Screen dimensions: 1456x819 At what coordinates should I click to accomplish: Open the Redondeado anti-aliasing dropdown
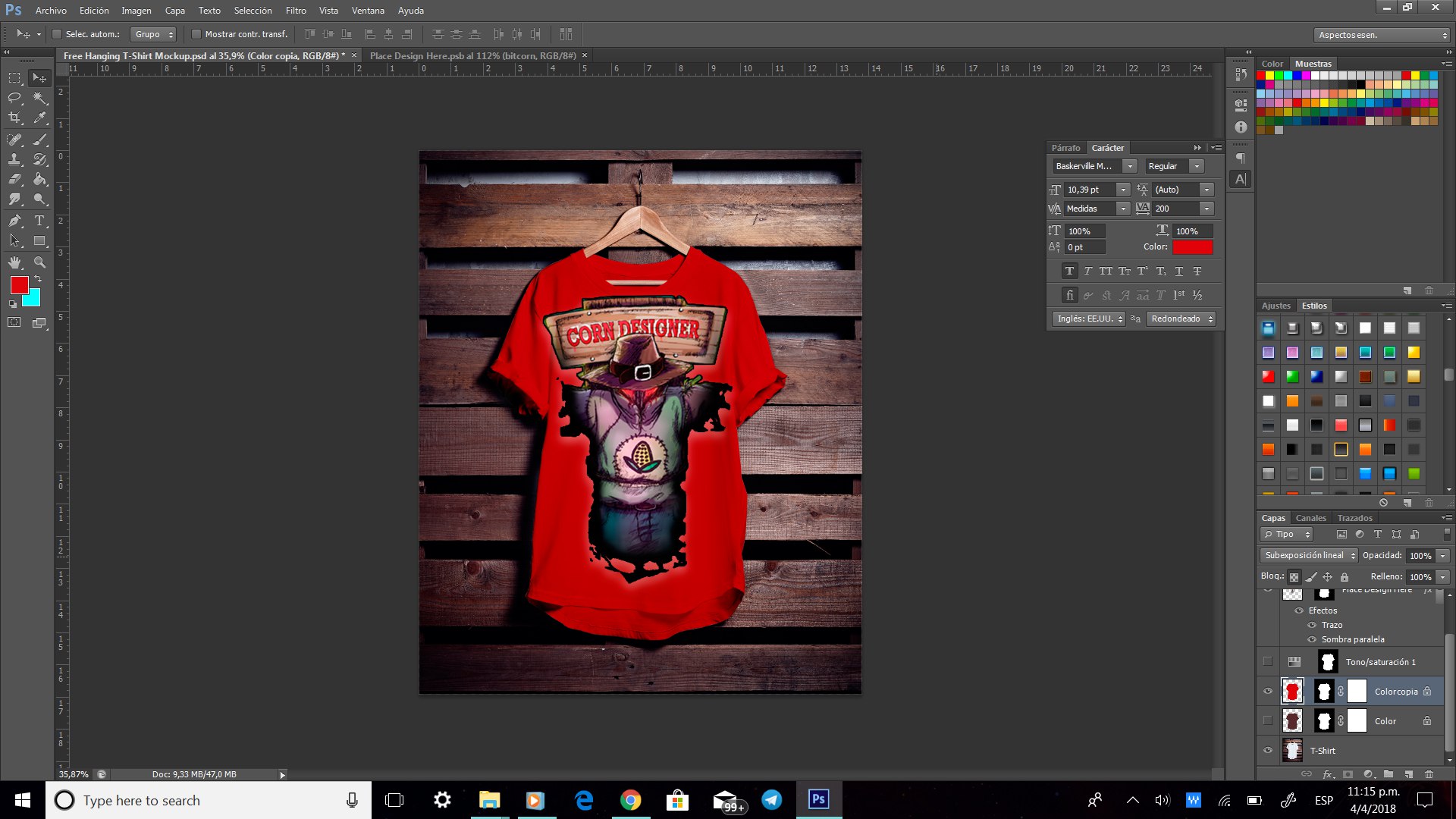pyautogui.click(x=1181, y=318)
